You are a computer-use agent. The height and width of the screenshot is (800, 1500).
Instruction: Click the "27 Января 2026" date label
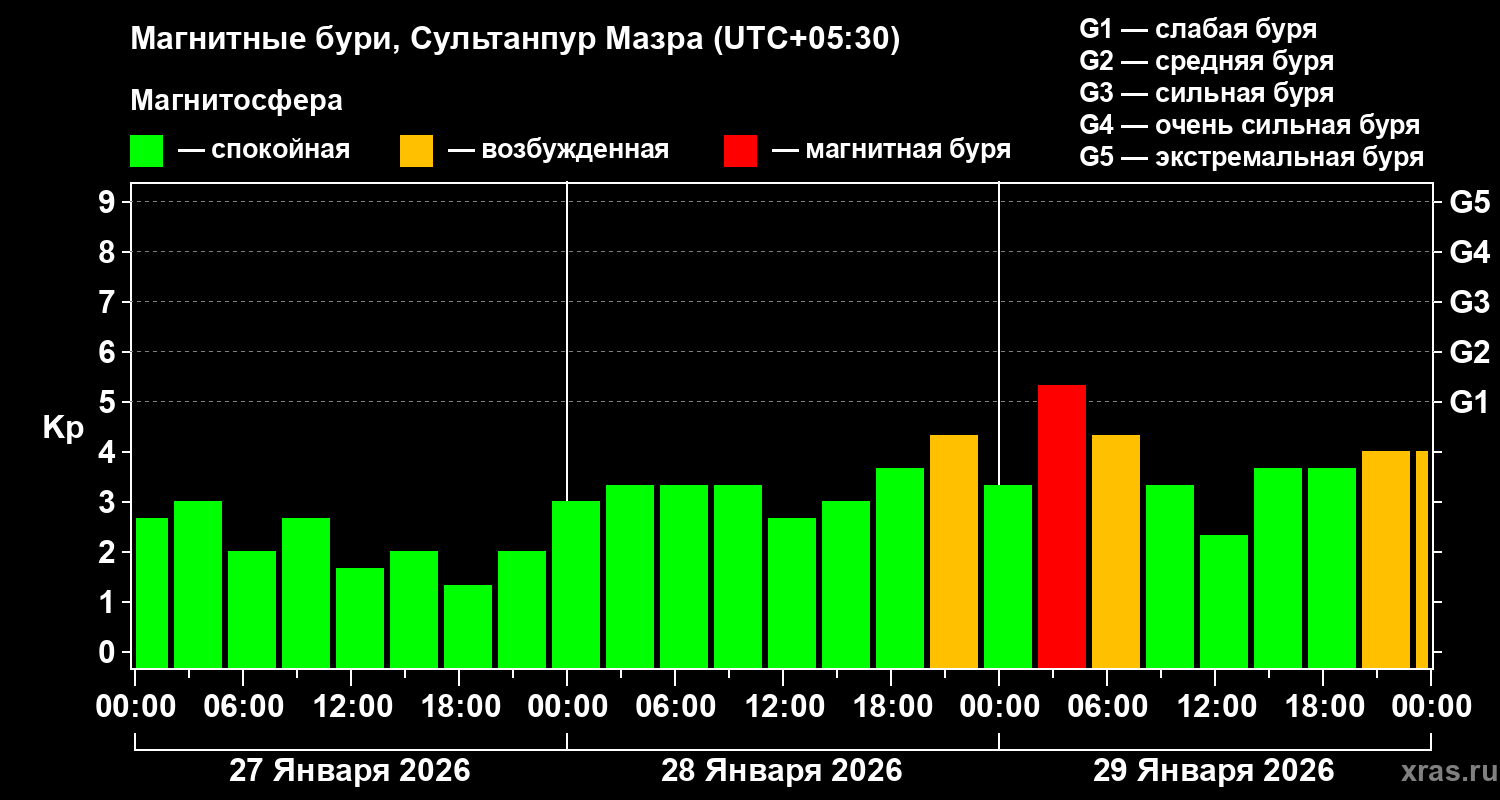(x=350, y=770)
